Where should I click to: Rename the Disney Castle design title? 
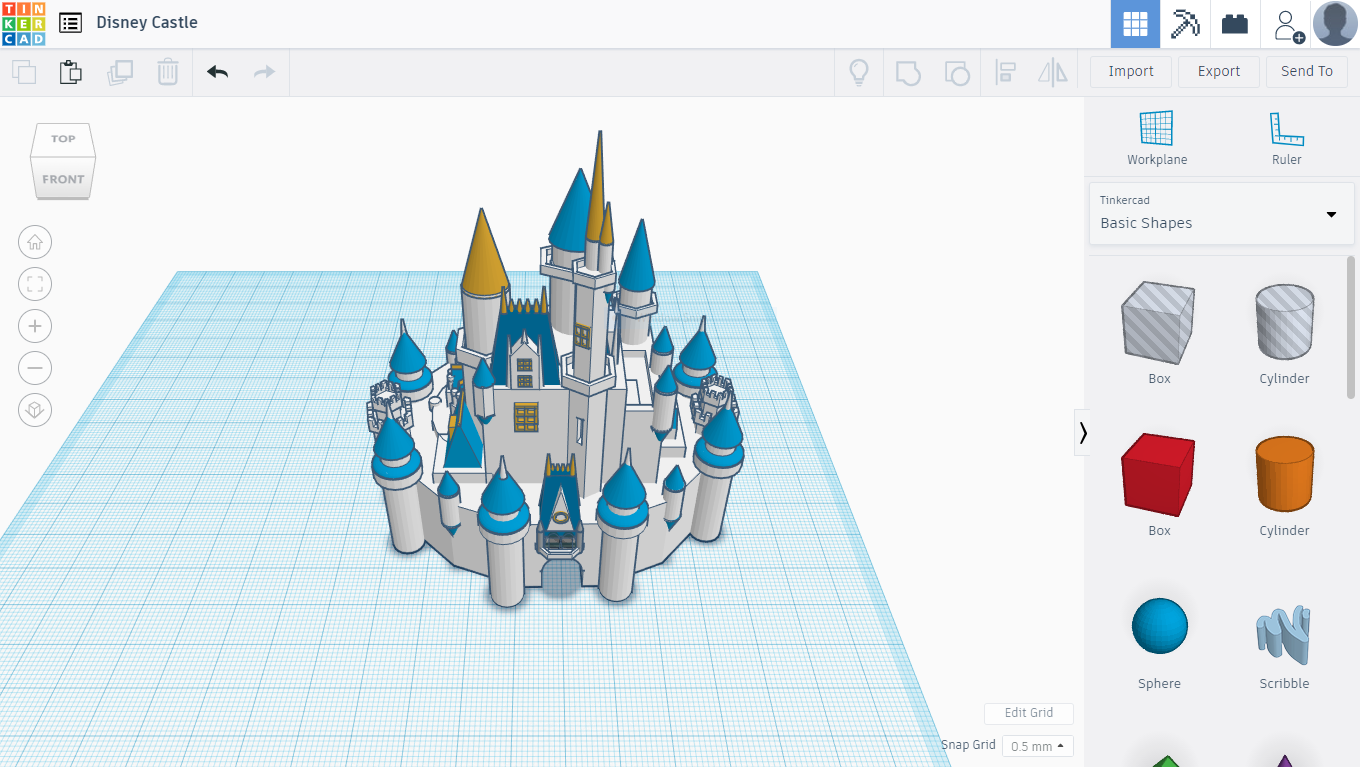pos(147,22)
